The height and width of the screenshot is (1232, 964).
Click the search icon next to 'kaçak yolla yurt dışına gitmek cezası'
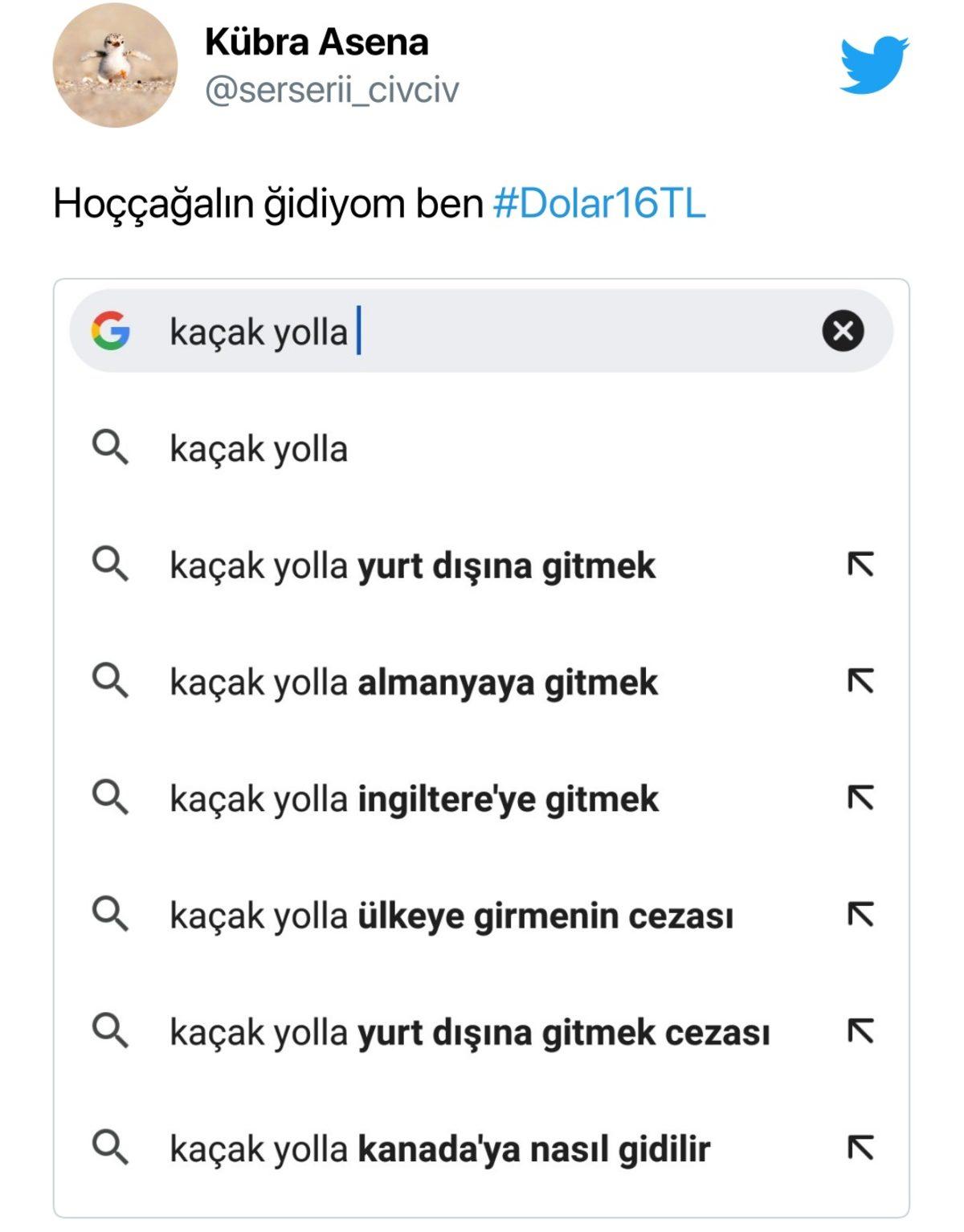click(112, 1030)
